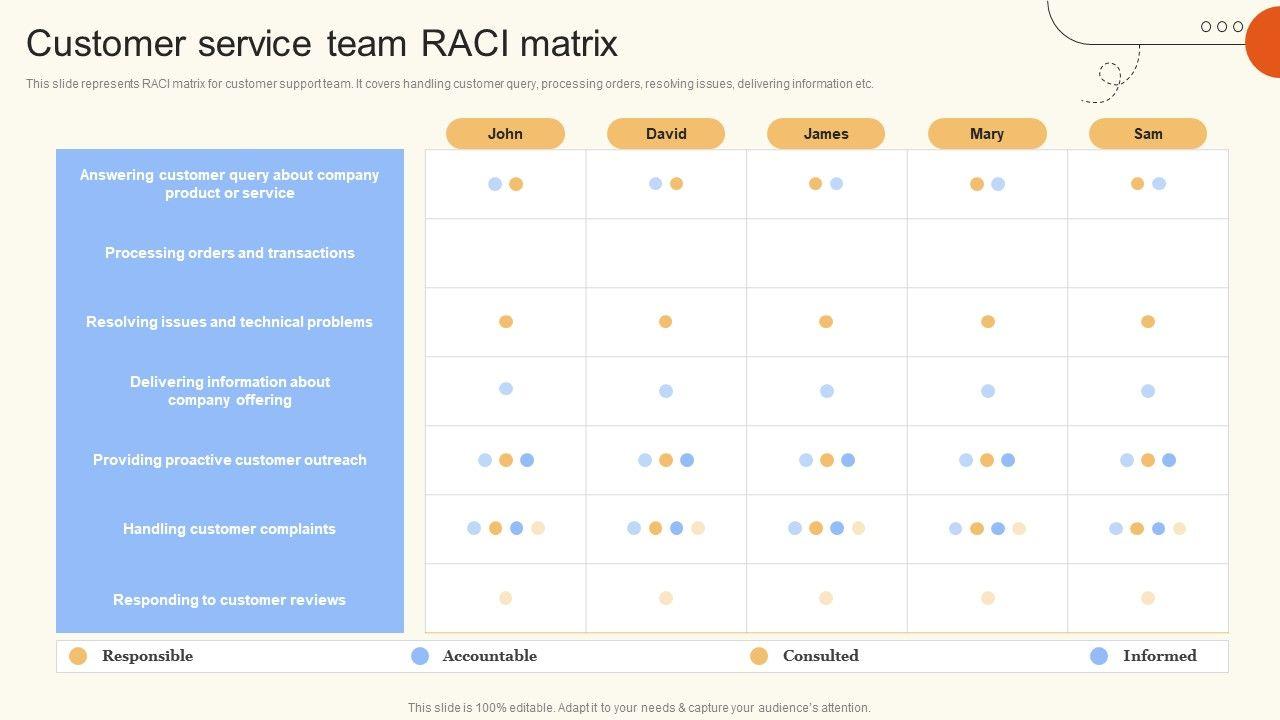Click the 'Informed' legend label

click(1160, 656)
